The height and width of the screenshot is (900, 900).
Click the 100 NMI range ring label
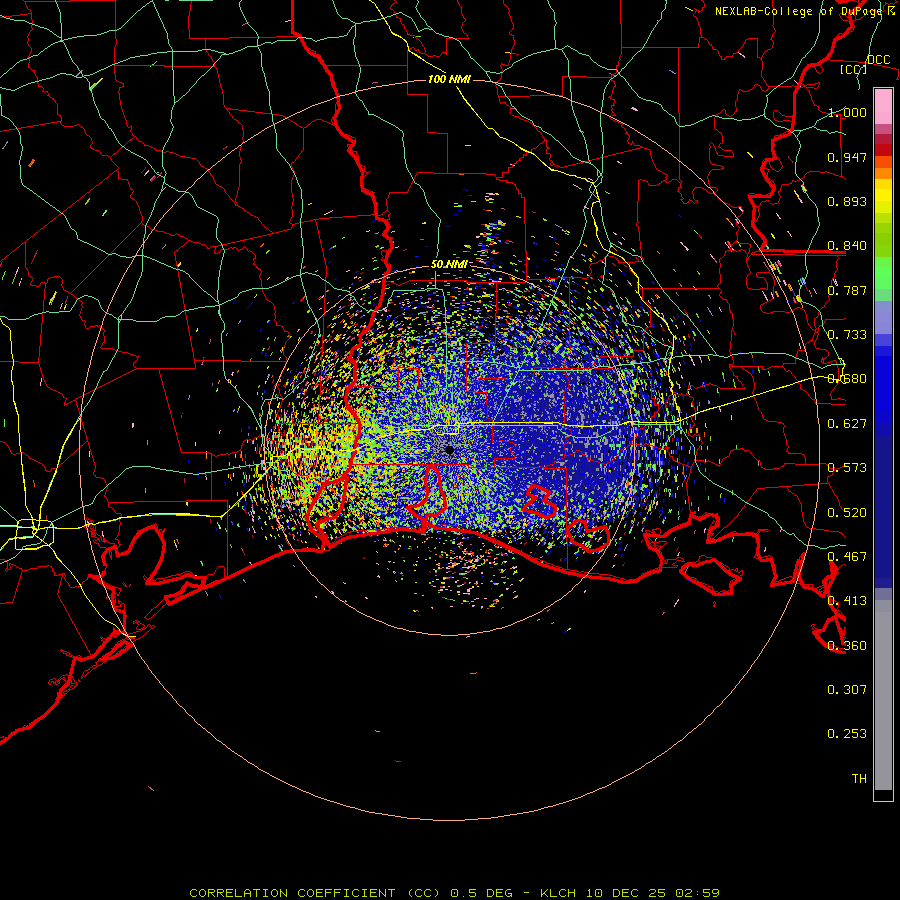click(x=449, y=79)
